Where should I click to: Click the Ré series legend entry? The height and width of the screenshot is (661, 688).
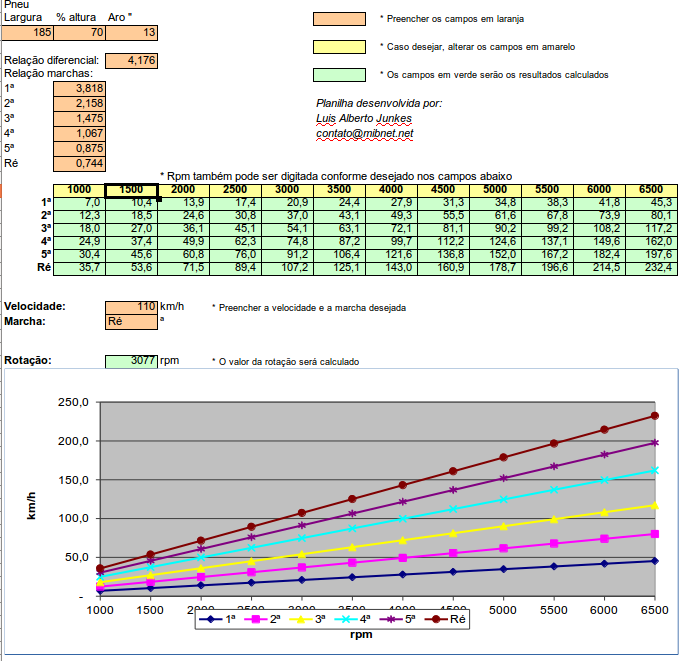coord(444,619)
